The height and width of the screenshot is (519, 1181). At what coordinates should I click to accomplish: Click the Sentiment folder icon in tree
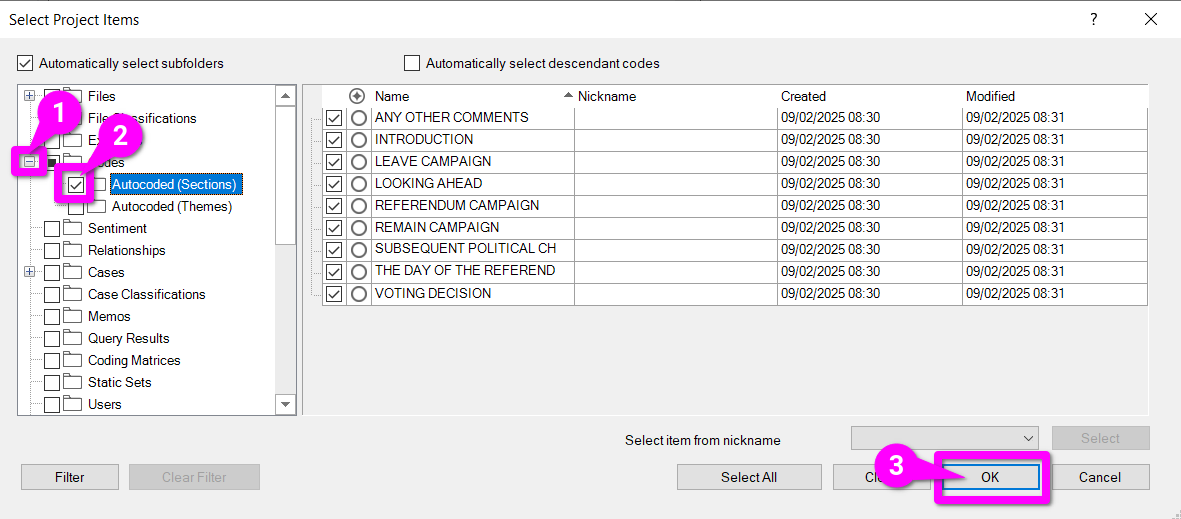[x=72, y=229]
